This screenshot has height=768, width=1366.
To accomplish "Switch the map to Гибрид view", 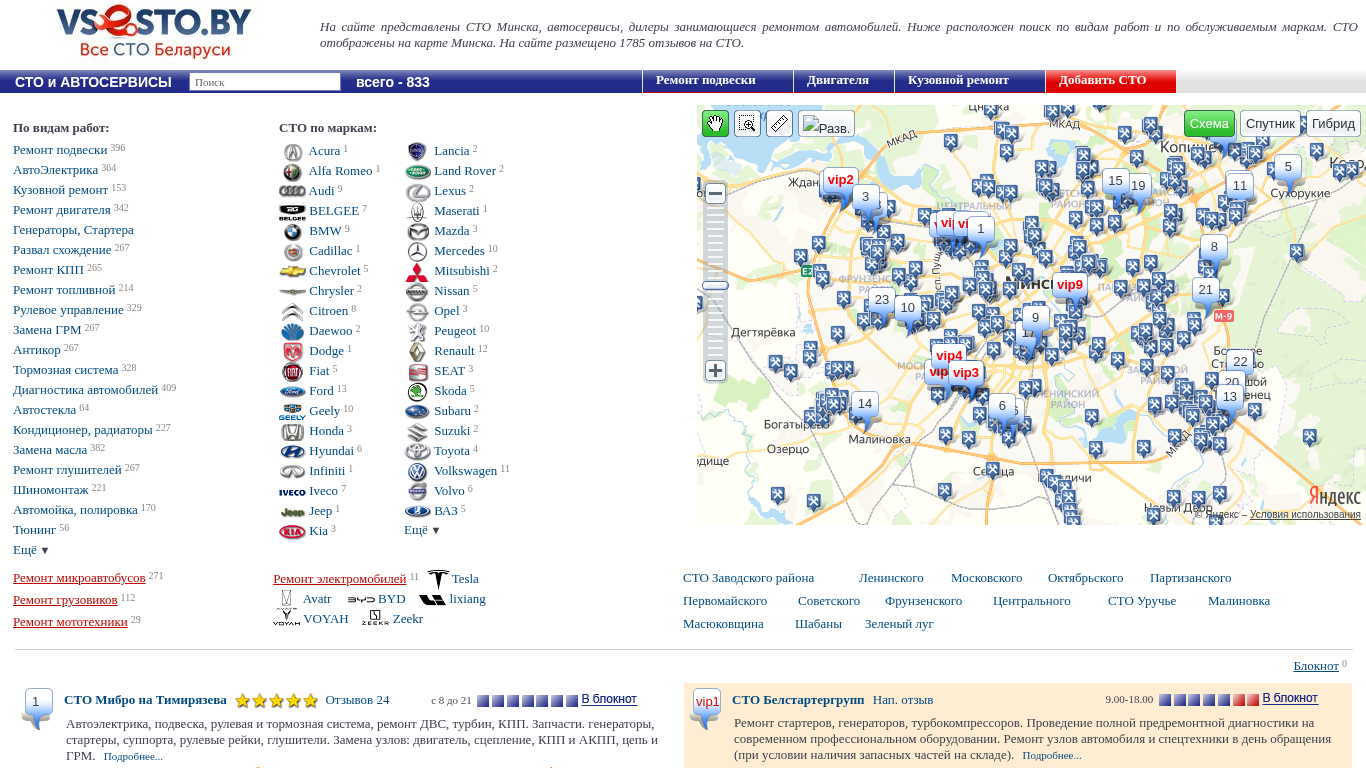I will [x=1333, y=124].
